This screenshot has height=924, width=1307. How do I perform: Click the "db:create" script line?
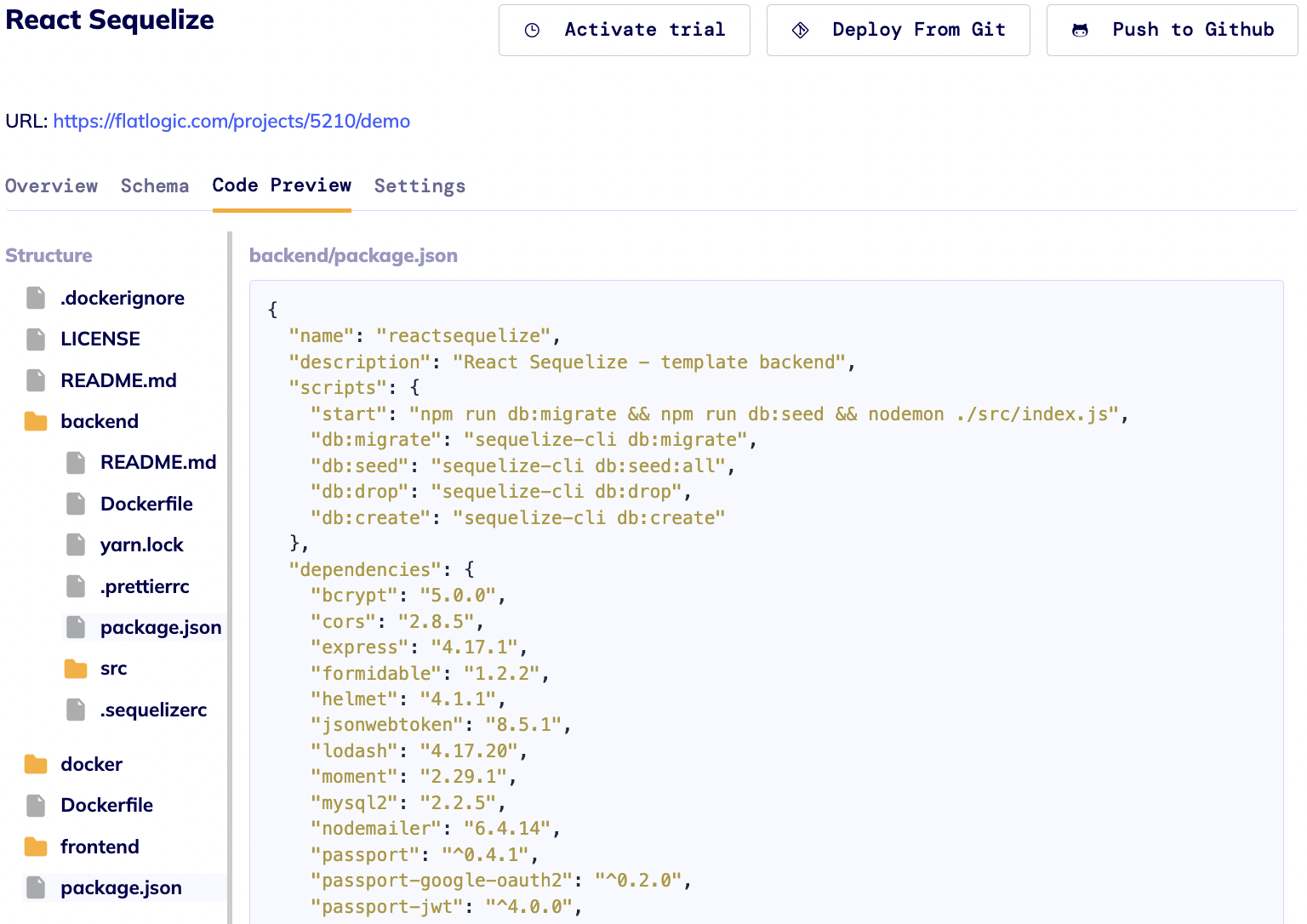tap(517, 518)
